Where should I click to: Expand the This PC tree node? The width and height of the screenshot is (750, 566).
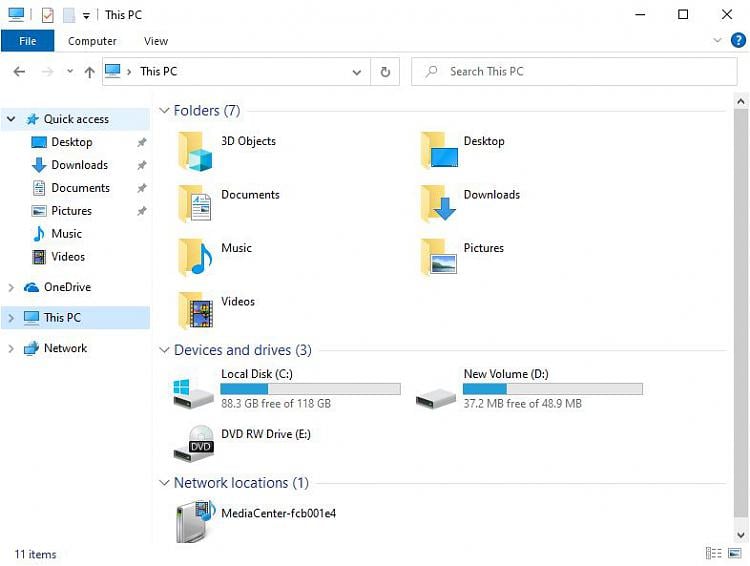11,318
